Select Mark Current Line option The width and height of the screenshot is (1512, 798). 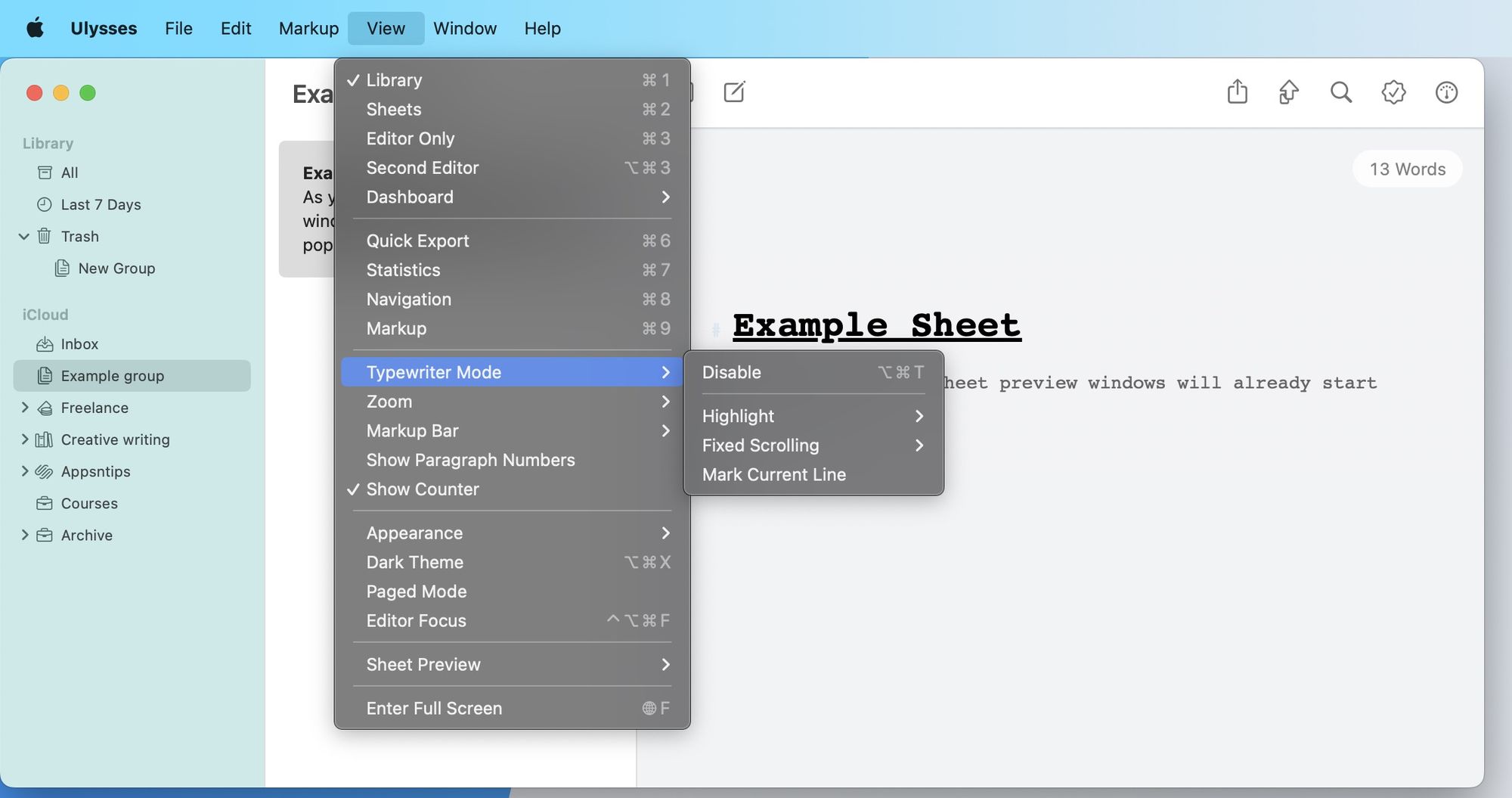pos(773,474)
